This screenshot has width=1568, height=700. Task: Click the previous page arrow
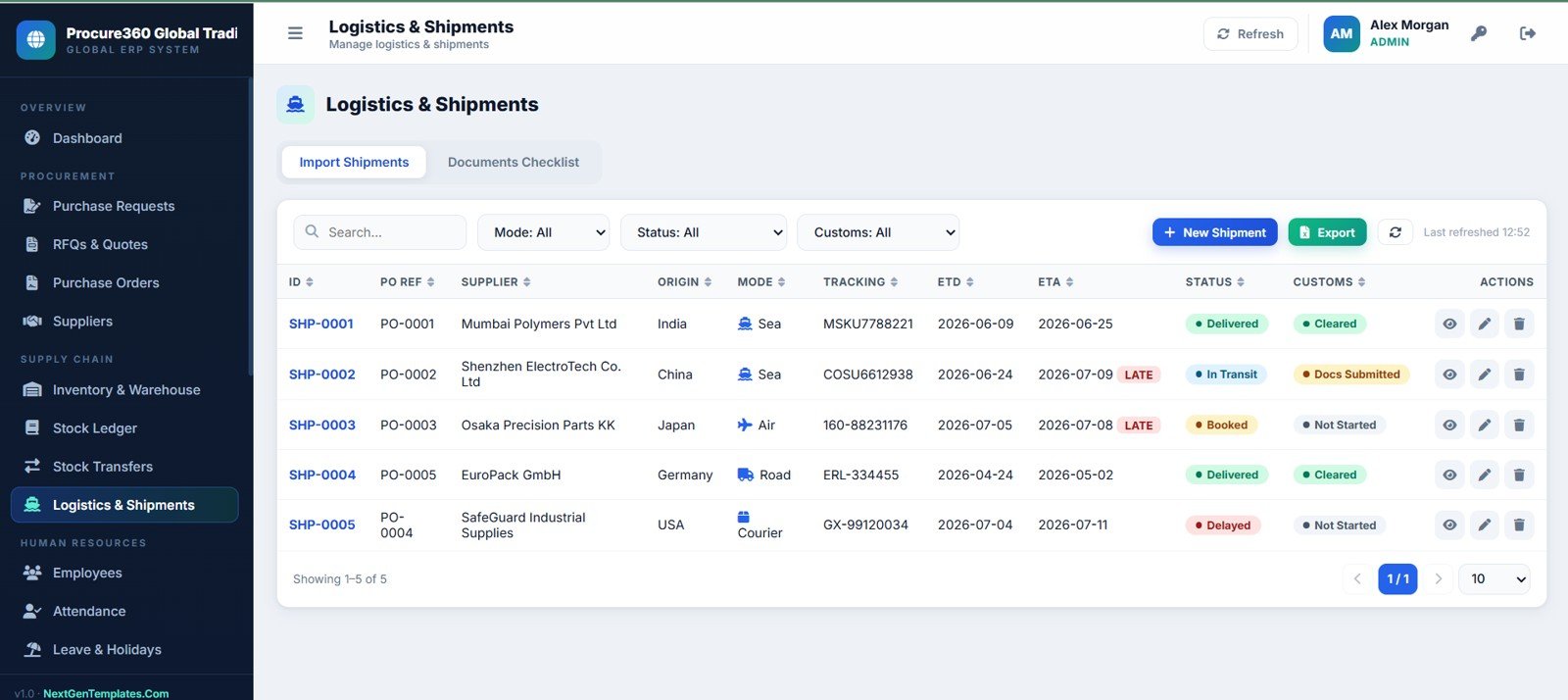pyautogui.click(x=1357, y=578)
